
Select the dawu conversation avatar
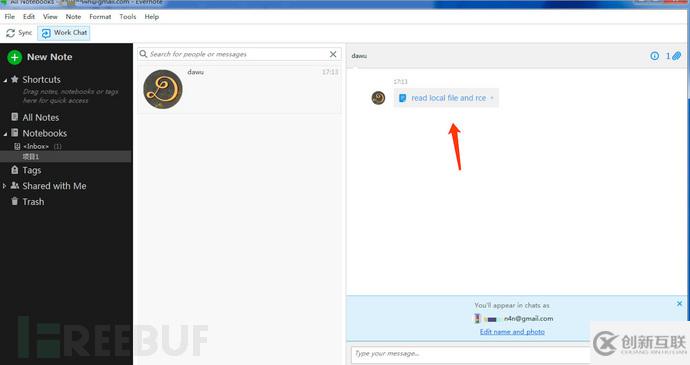163,89
